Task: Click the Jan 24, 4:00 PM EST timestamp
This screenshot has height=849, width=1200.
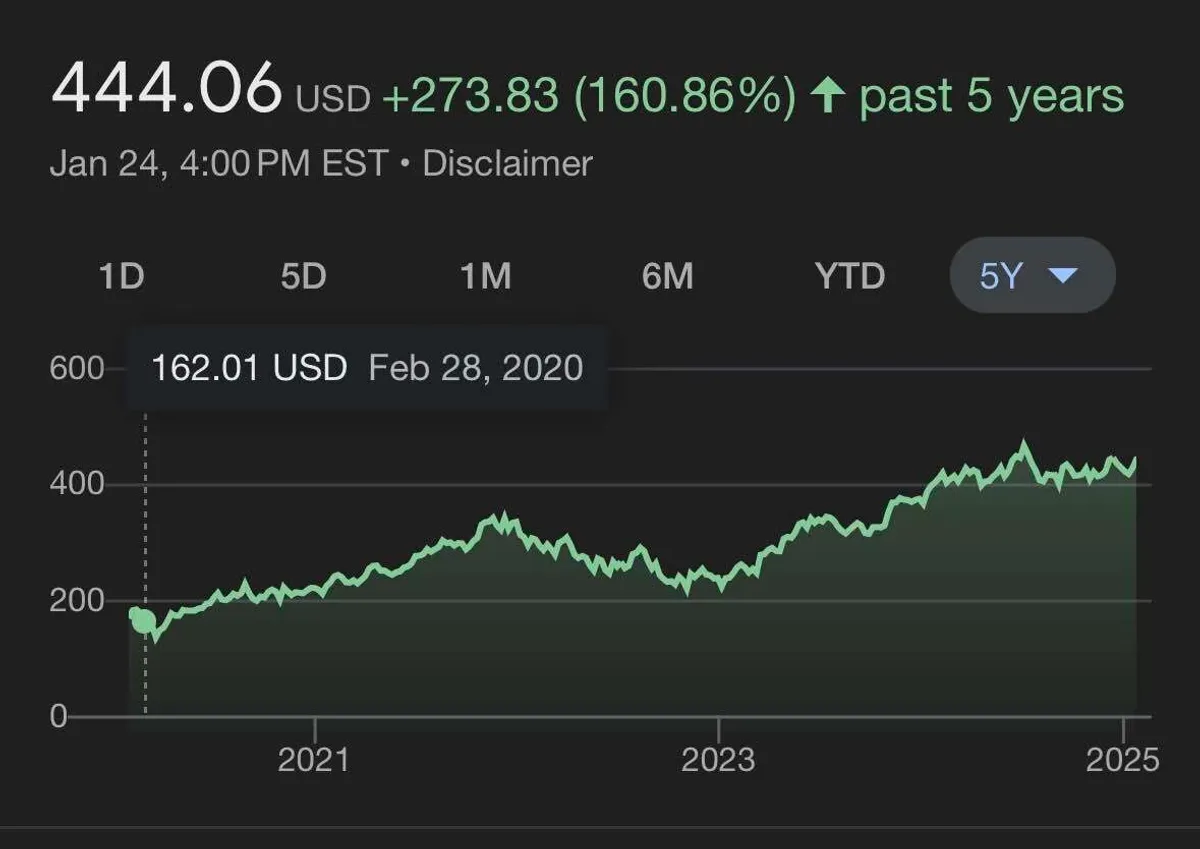Action: (x=218, y=163)
